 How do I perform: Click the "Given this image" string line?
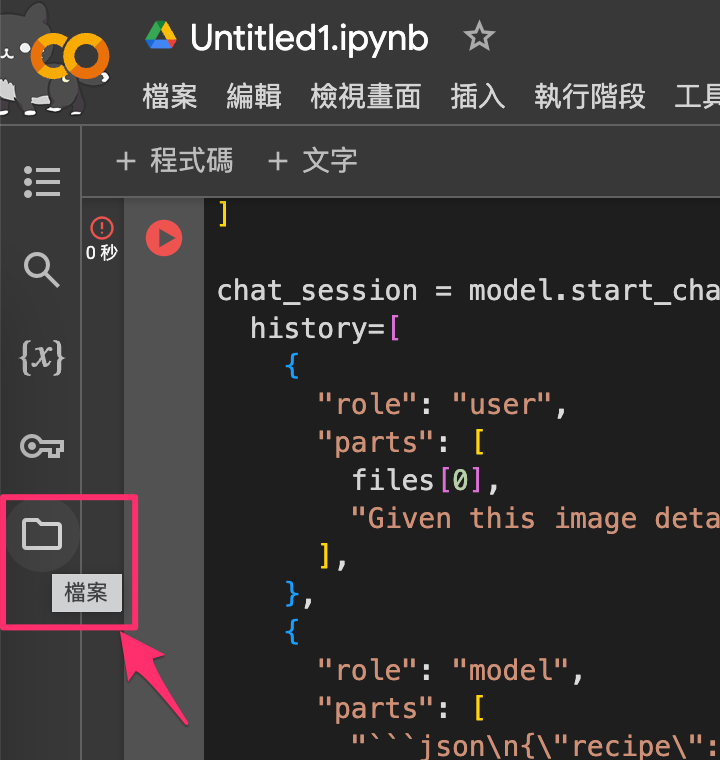(535, 519)
